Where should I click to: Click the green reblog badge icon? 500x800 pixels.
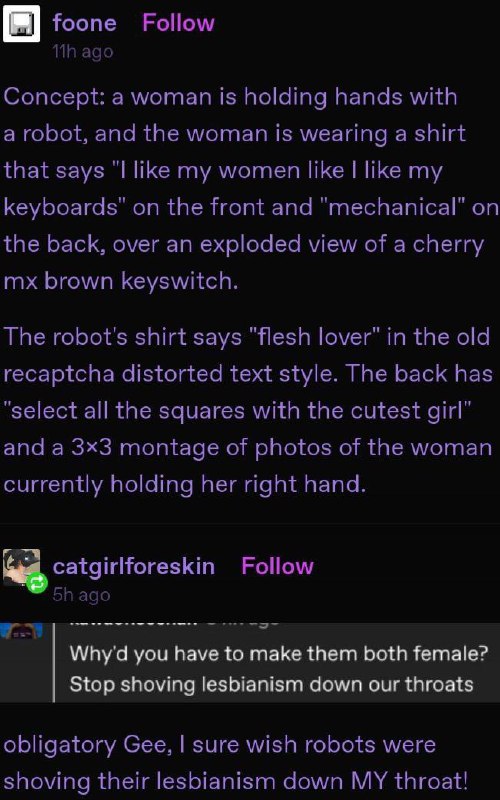37,583
